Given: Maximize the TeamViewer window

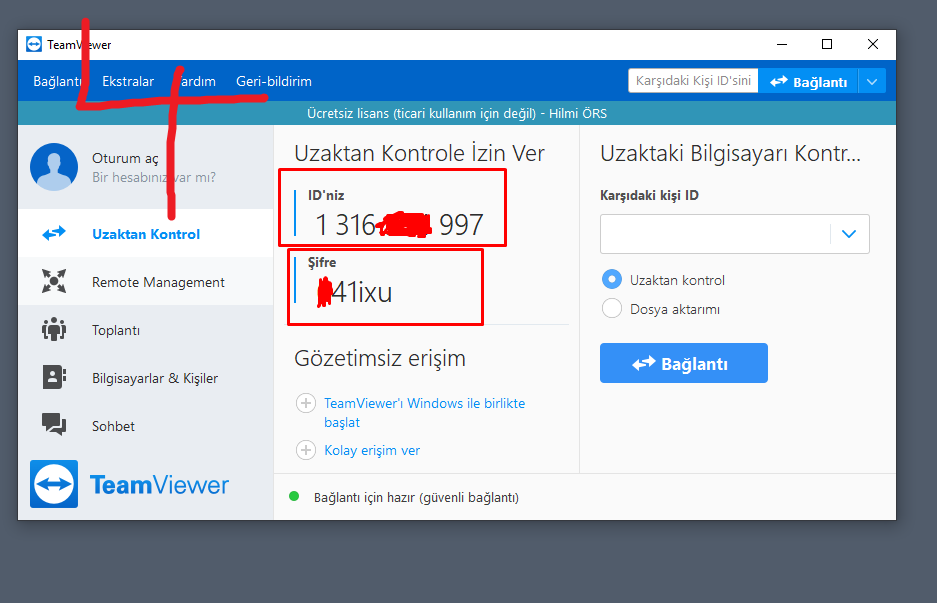Looking at the screenshot, I should pos(827,44).
